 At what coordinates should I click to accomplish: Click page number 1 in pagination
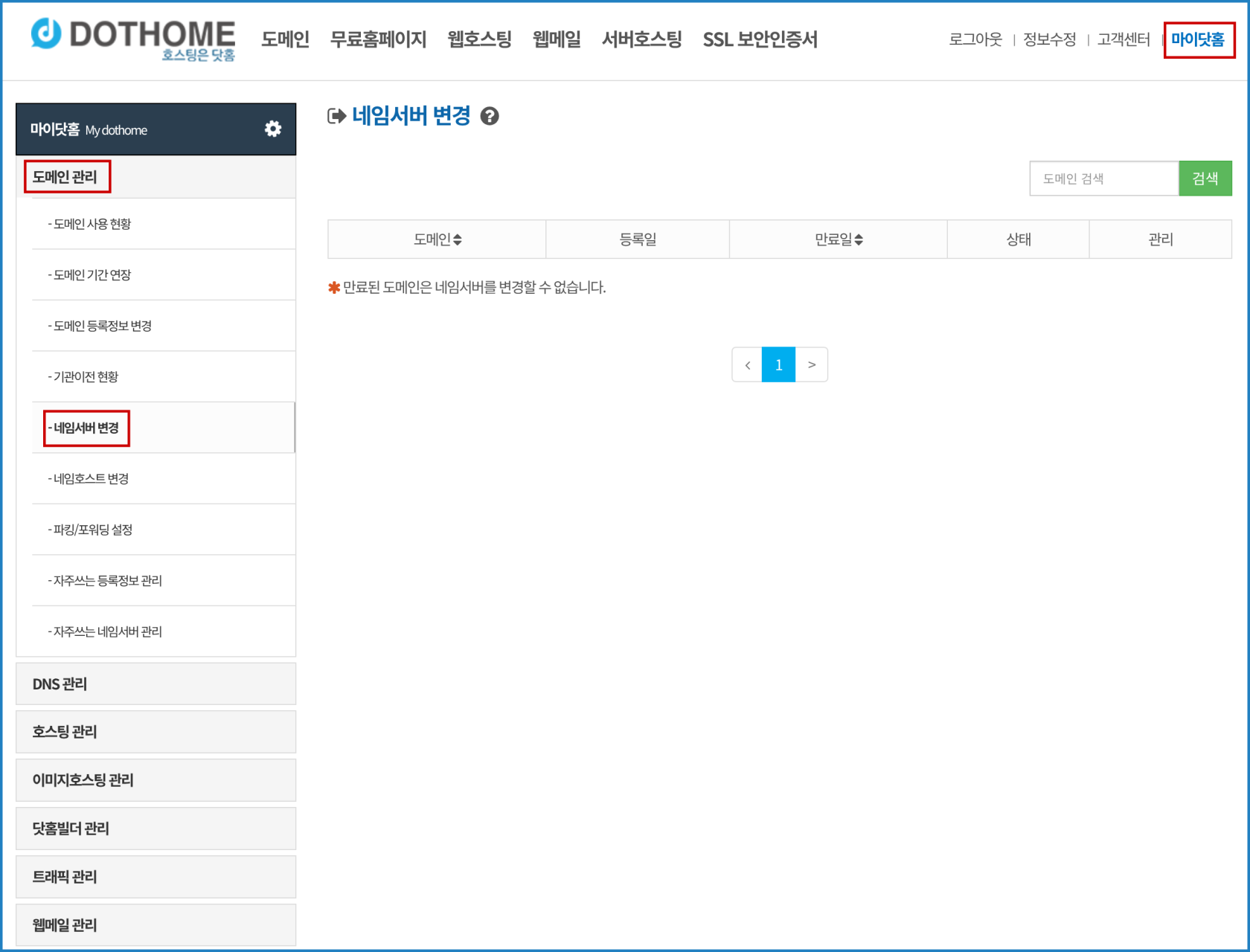778,364
